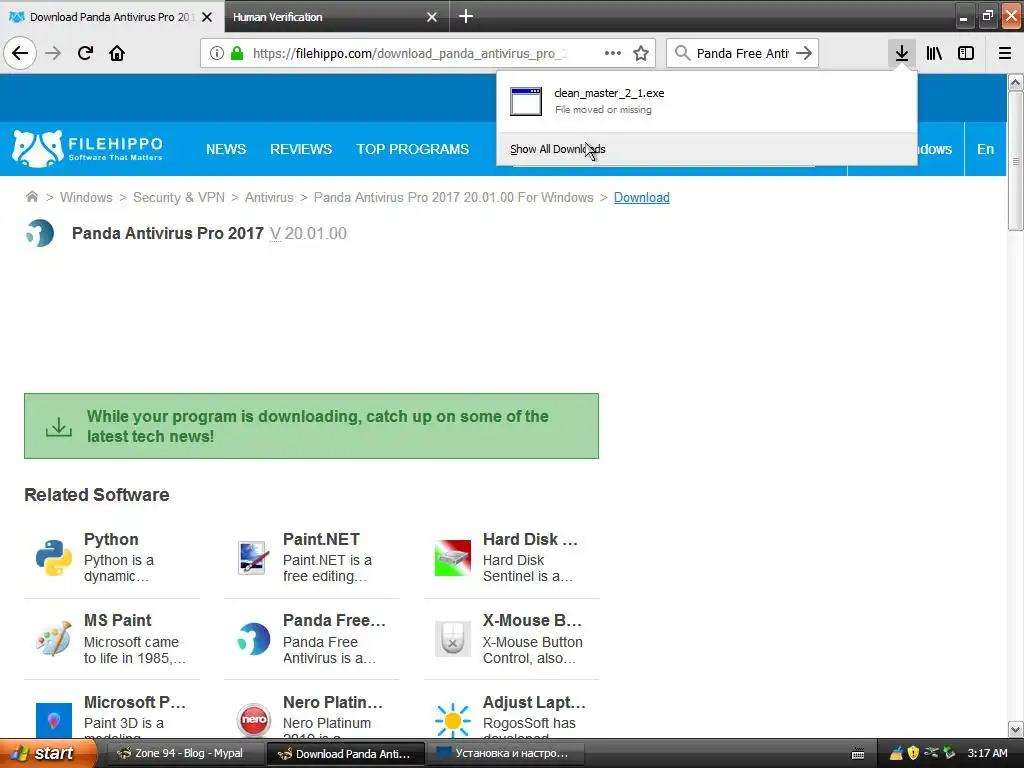This screenshot has height=768, width=1024.
Task: Open the NEWS menu item
Action: point(226,149)
